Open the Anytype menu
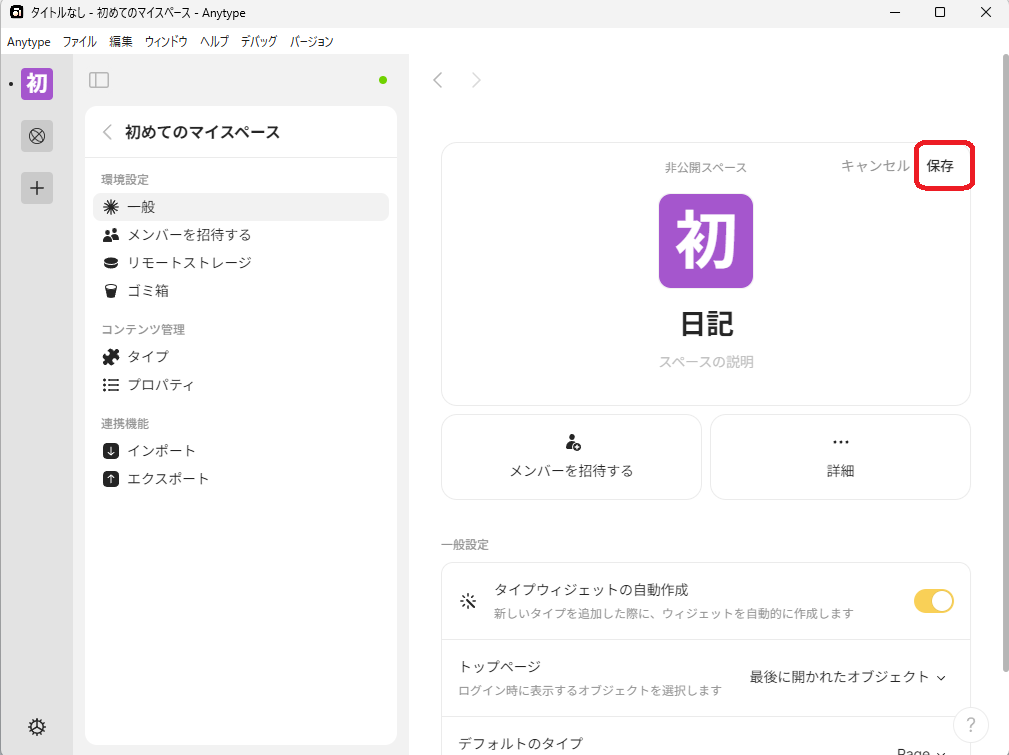The height and width of the screenshot is (755, 1009). pyautogui.click(x=29, y=42)
